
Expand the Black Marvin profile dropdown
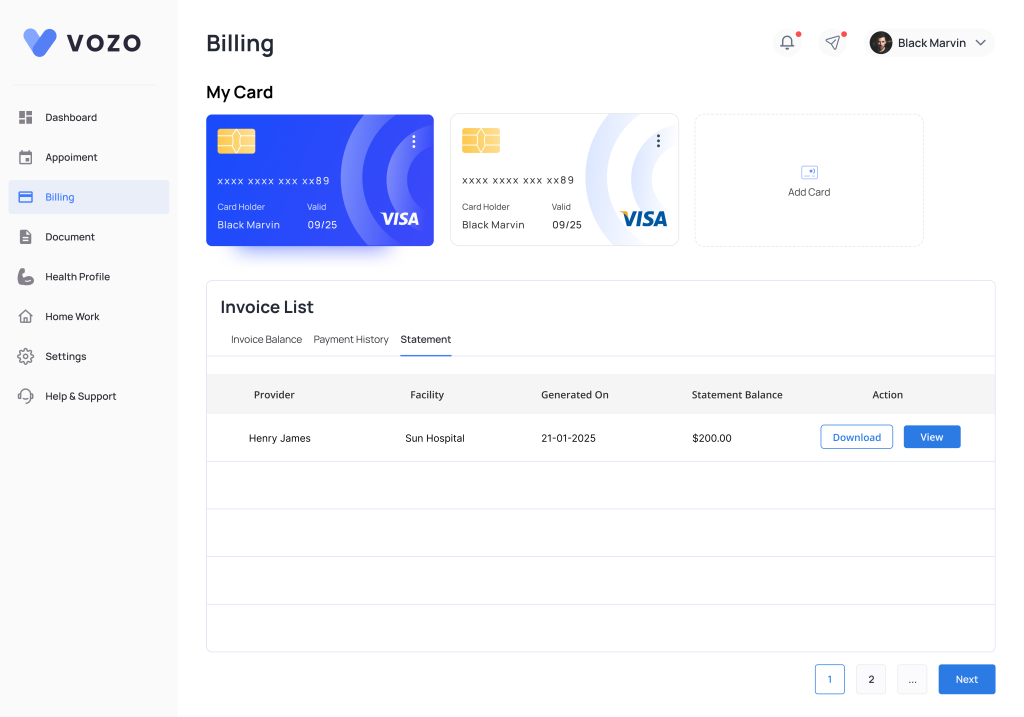click(x=980, y=43)
